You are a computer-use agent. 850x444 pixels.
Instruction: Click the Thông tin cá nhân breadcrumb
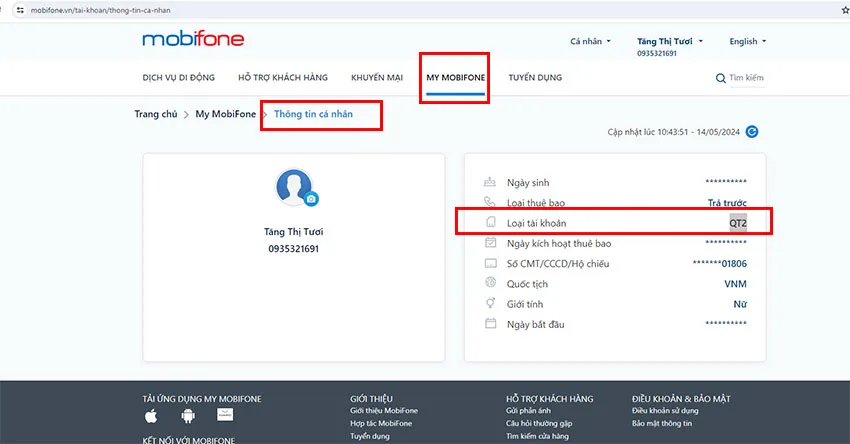(x=313, y=114)
